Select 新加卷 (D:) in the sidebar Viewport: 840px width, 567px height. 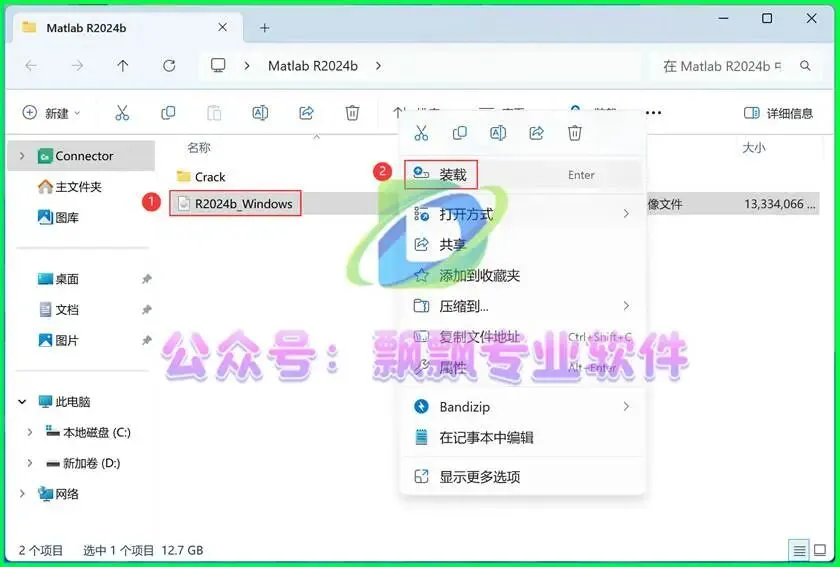click(x=83, y=463)
